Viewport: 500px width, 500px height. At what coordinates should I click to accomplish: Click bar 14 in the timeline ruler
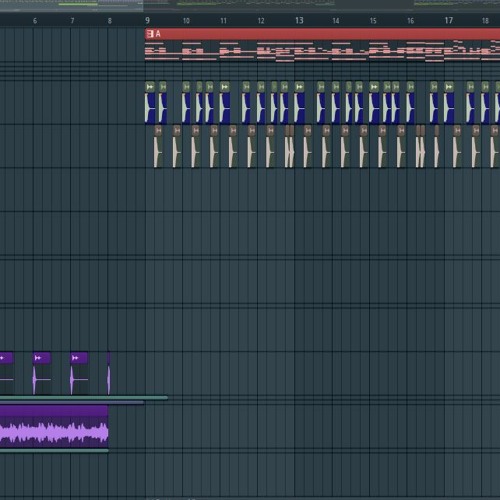(x=336, y=21)
